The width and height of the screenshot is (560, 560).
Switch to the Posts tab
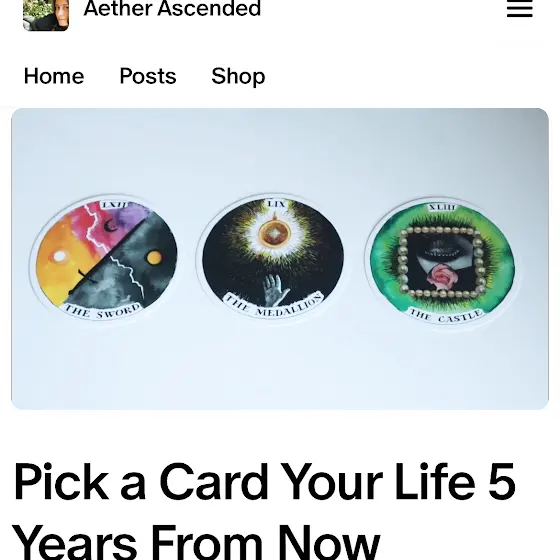coord(148,76)
